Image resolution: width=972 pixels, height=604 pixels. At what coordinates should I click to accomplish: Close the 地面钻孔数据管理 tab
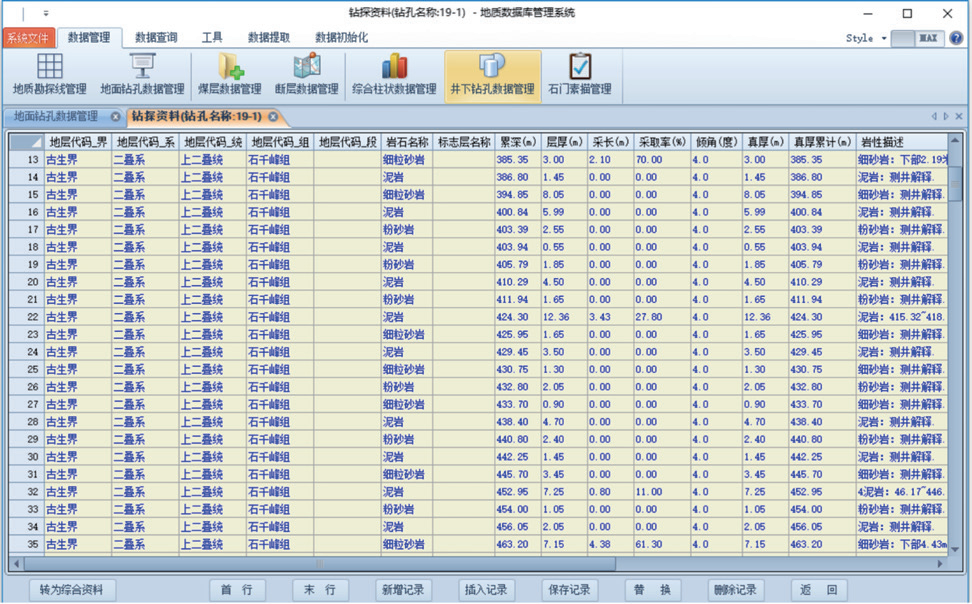115,117
